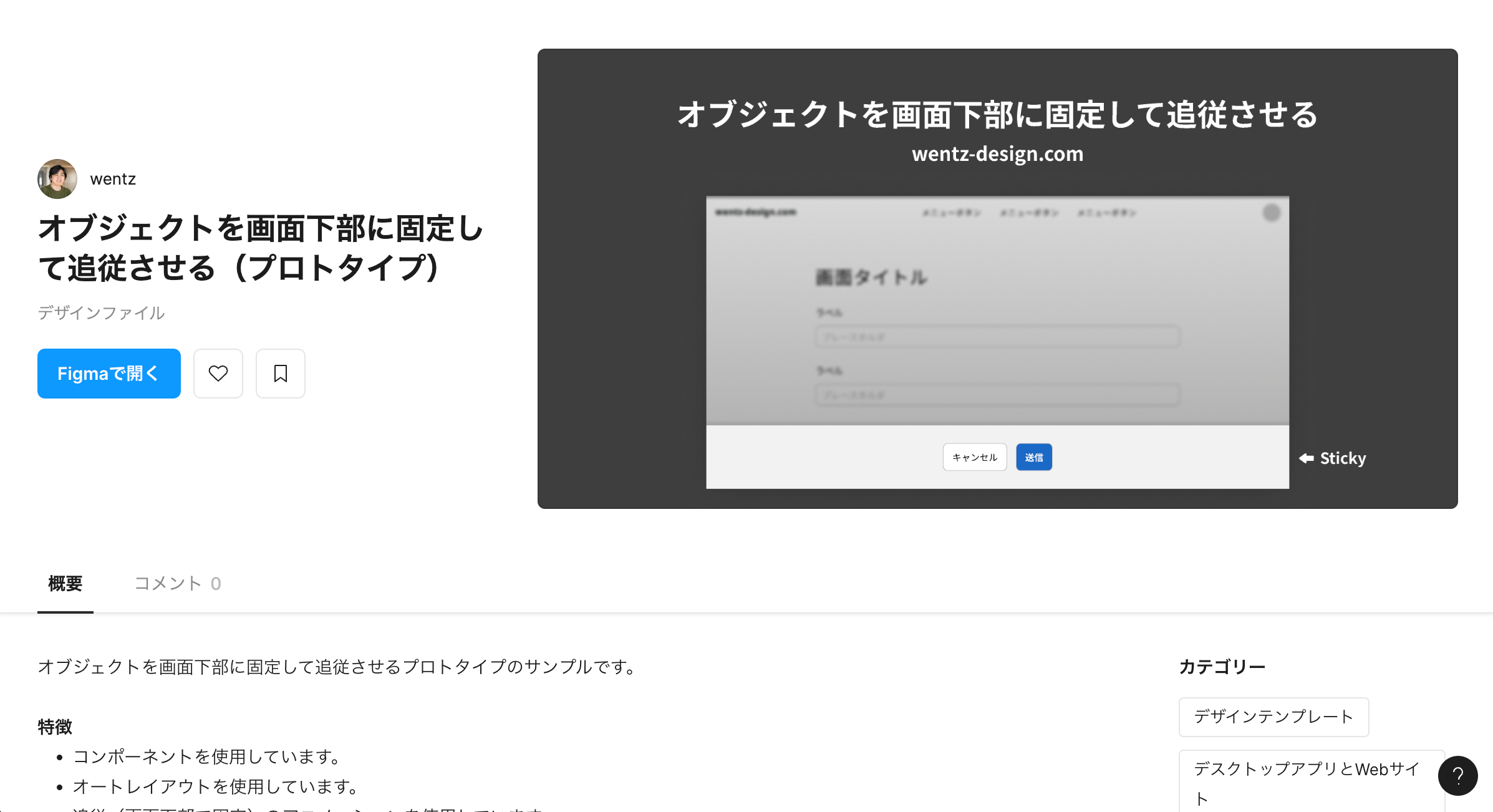The width and height of the screenshot is (1493, 812).
Task: Click the gray circle in preview header
Action: click(x=1271, y=213)
